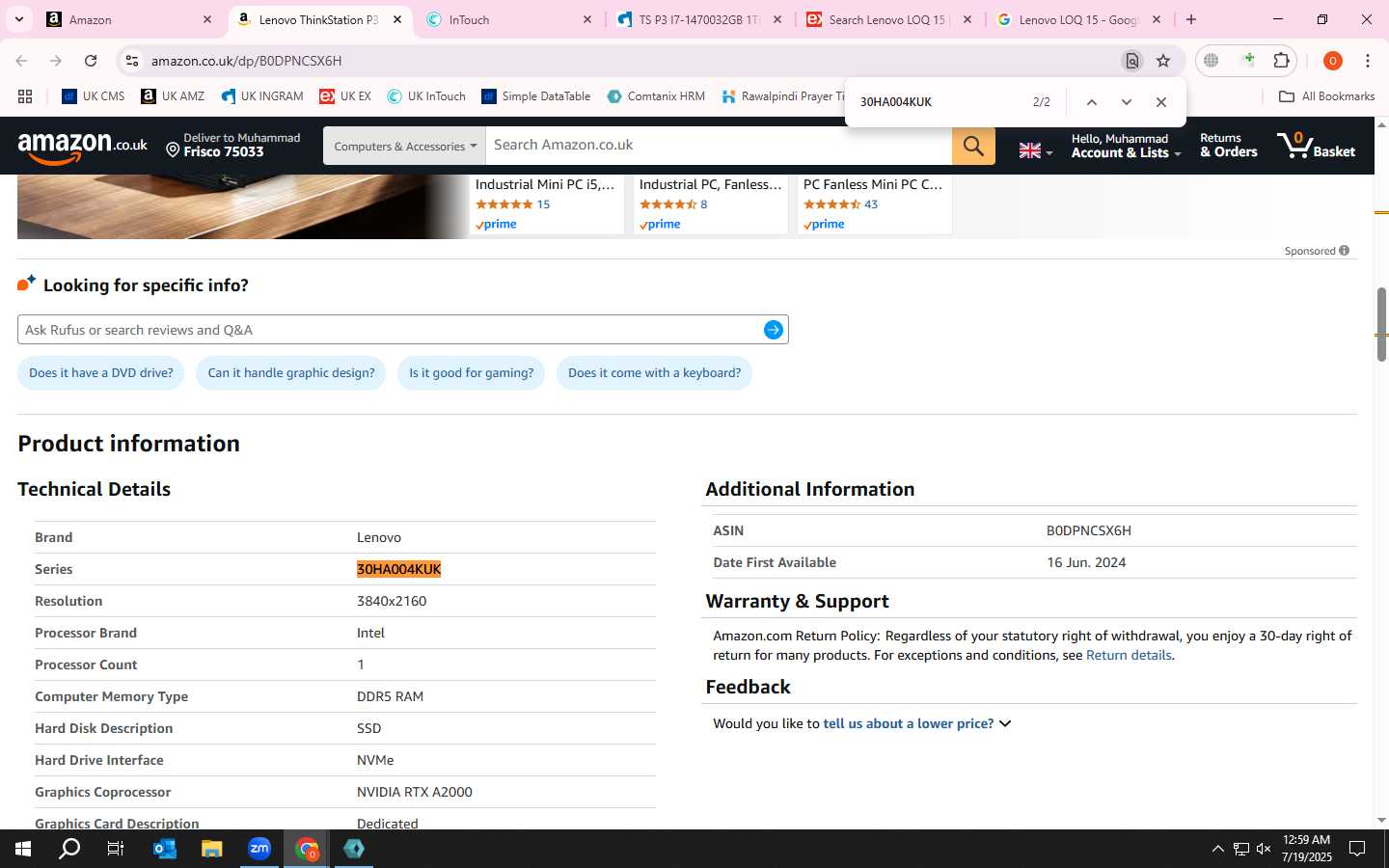Jump to previous find-in-page match
Screen dimensions: 1389x868
click(x=1092, y=102)
